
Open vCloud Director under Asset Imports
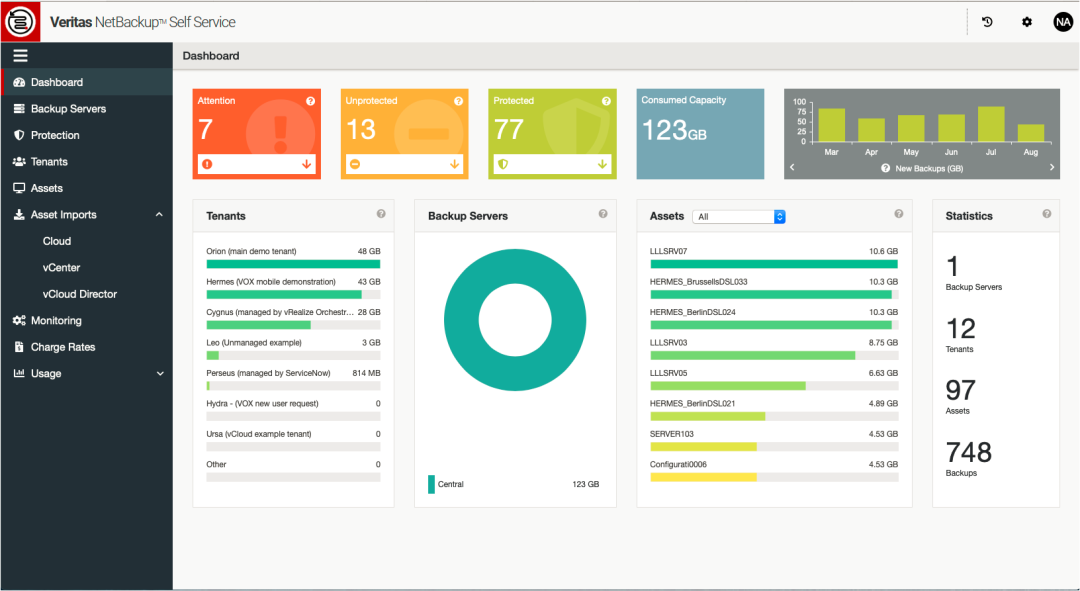[79, 294]
